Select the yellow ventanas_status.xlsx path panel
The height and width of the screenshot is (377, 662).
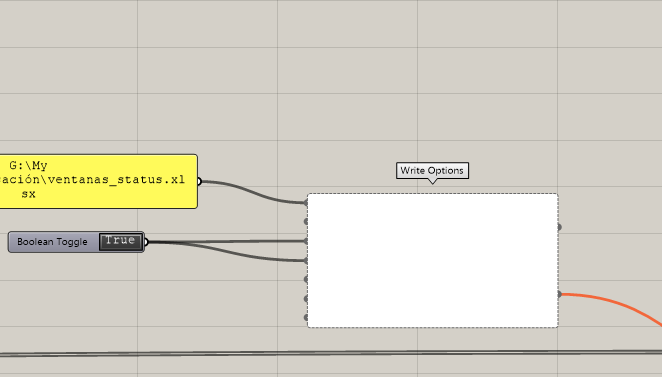98,181
